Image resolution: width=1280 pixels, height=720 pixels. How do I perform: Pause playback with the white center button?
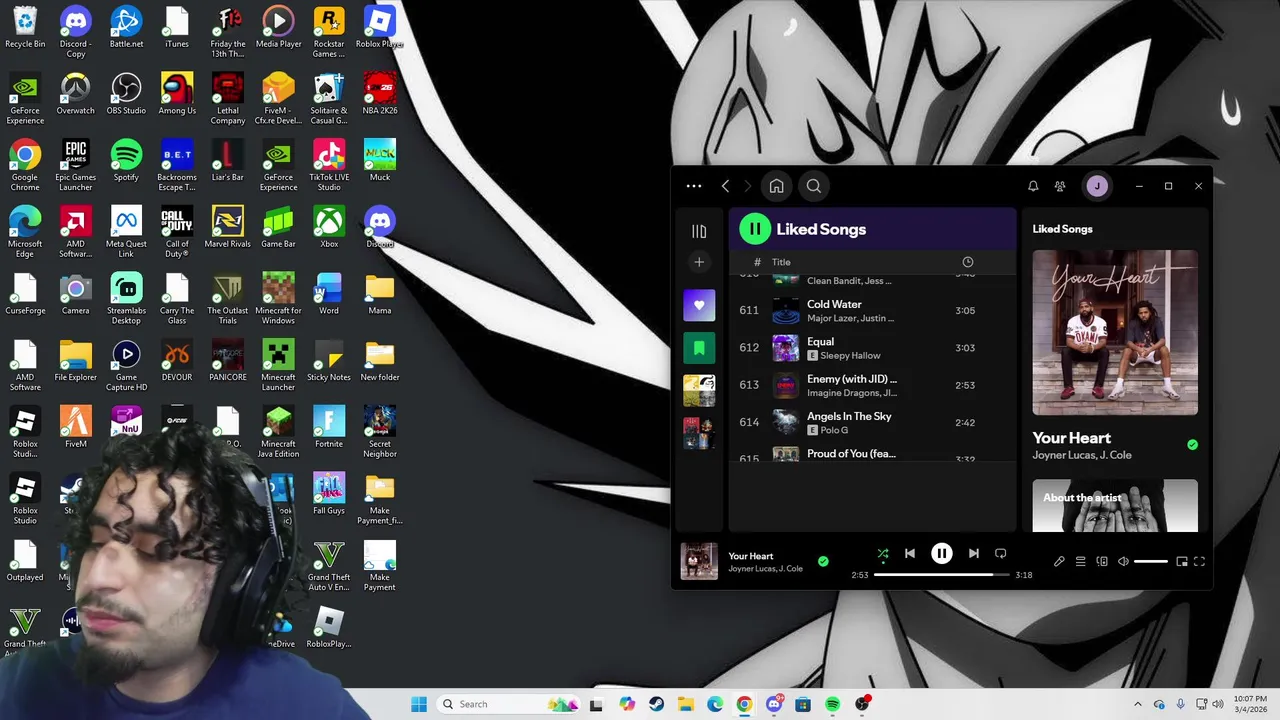(941, 553)
